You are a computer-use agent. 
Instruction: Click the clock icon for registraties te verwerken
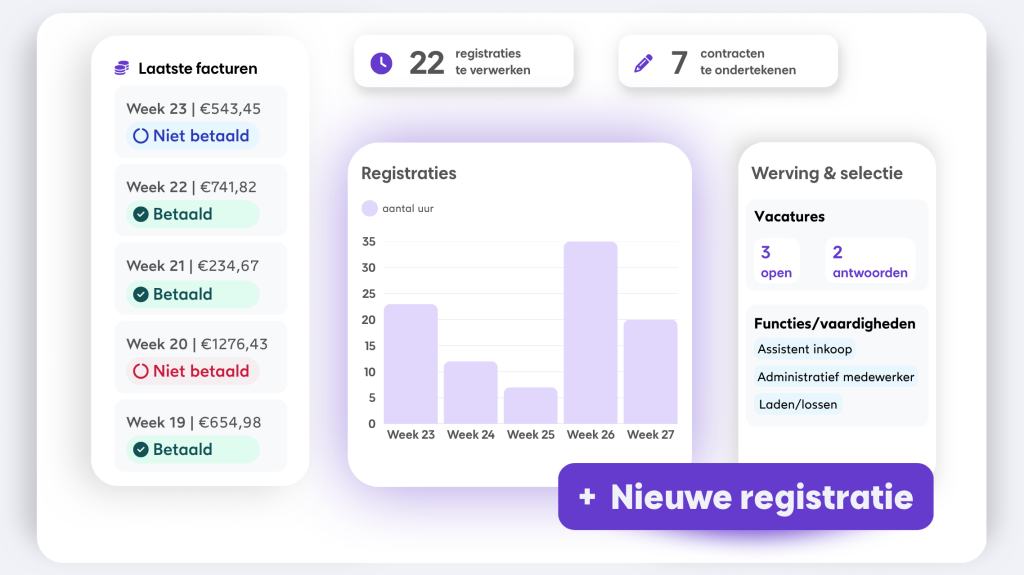click(381, 63)
